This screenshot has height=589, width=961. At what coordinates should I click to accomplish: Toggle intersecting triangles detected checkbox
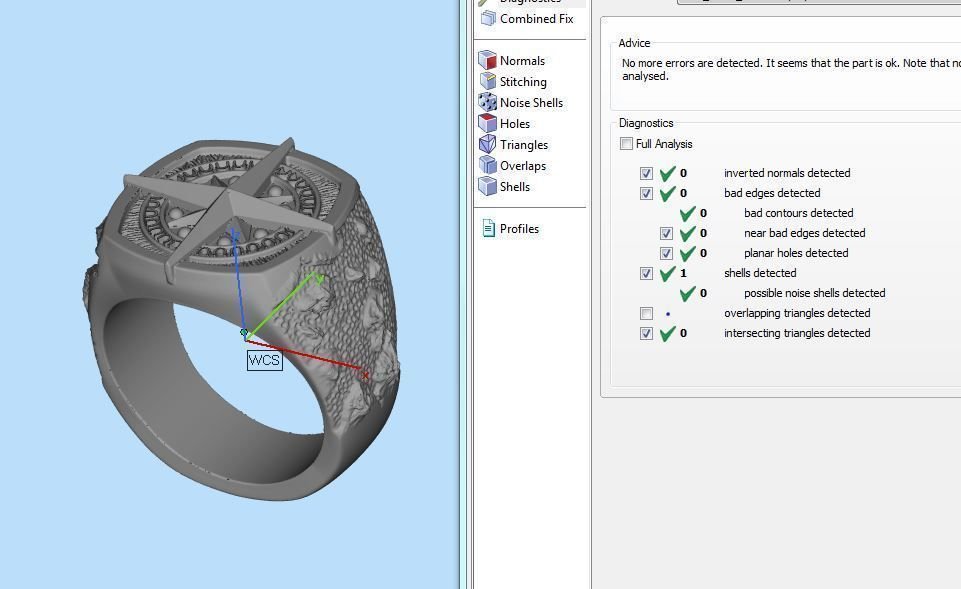647,333
